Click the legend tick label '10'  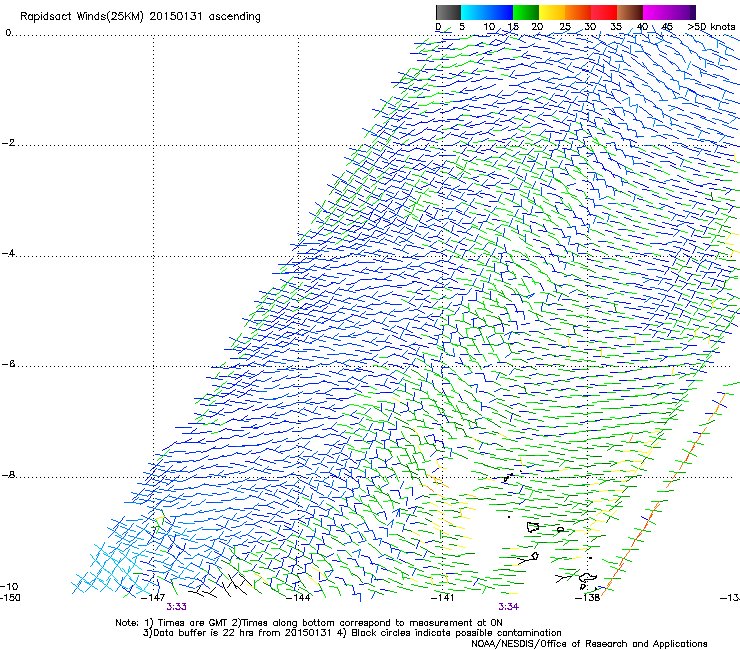click(489, 27)
